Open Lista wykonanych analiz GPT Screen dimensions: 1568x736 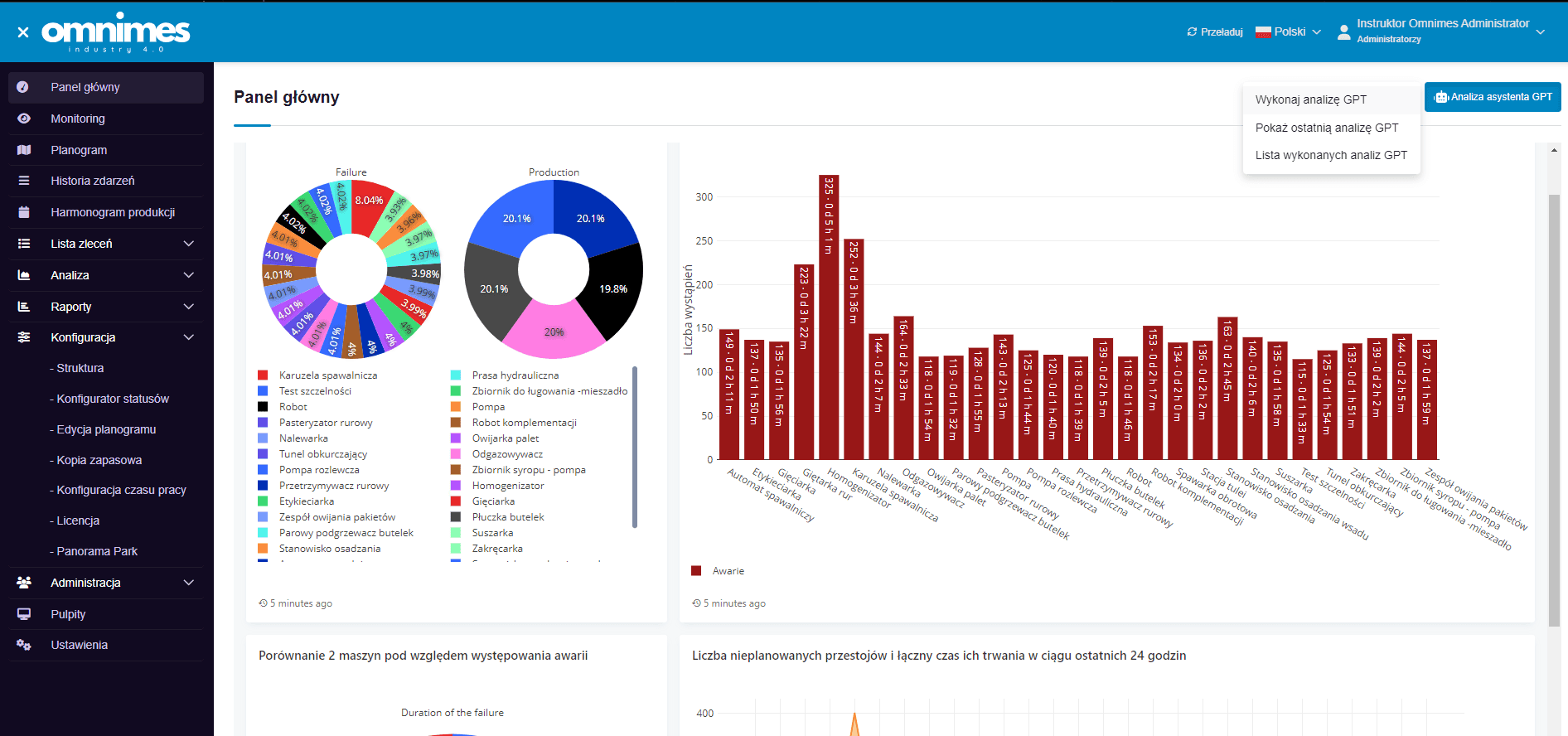pyautogui.click(x=1332, y=155)
